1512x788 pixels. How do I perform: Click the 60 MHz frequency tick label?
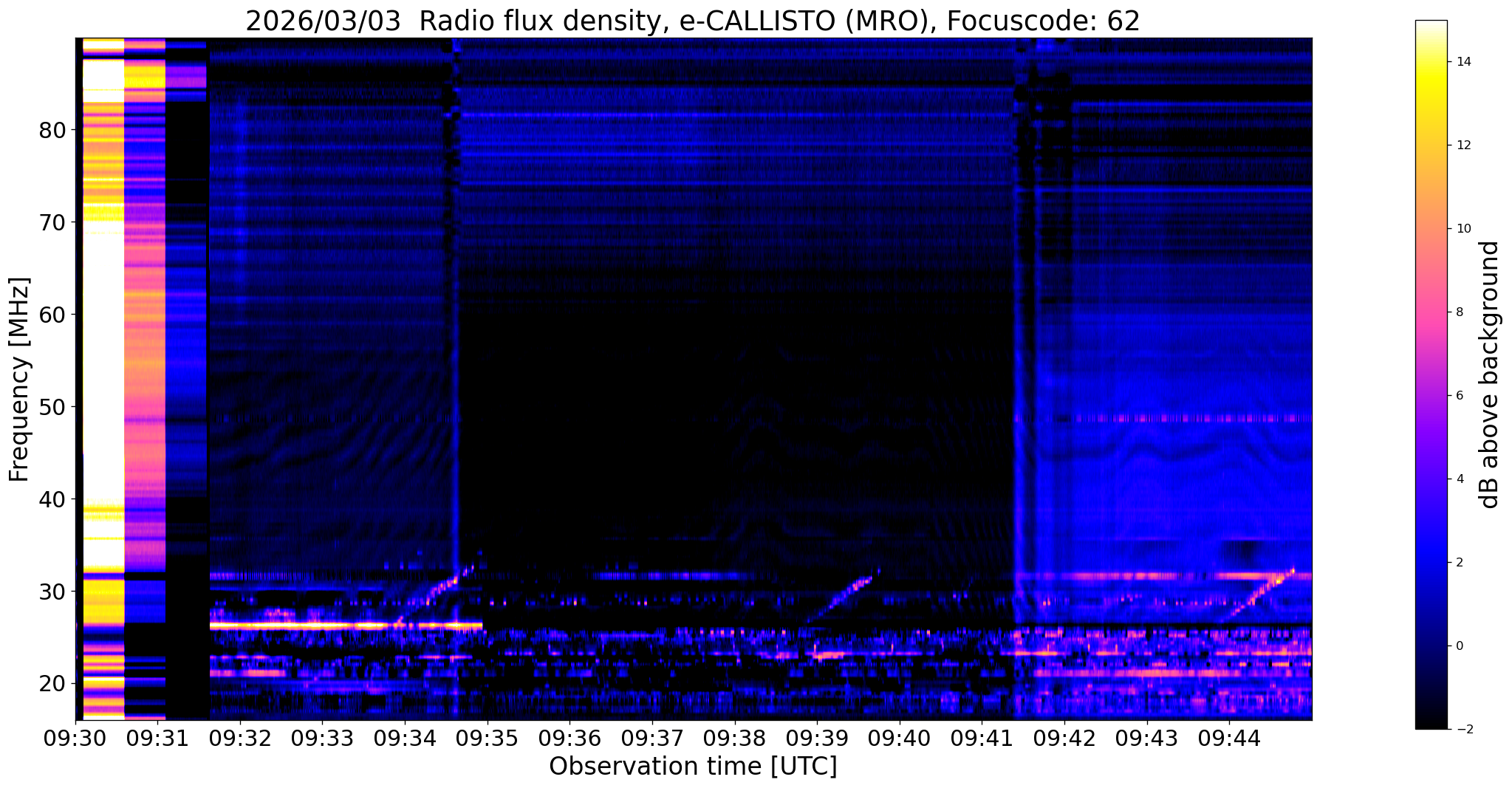pyautogui.click(x=51, y=315)
